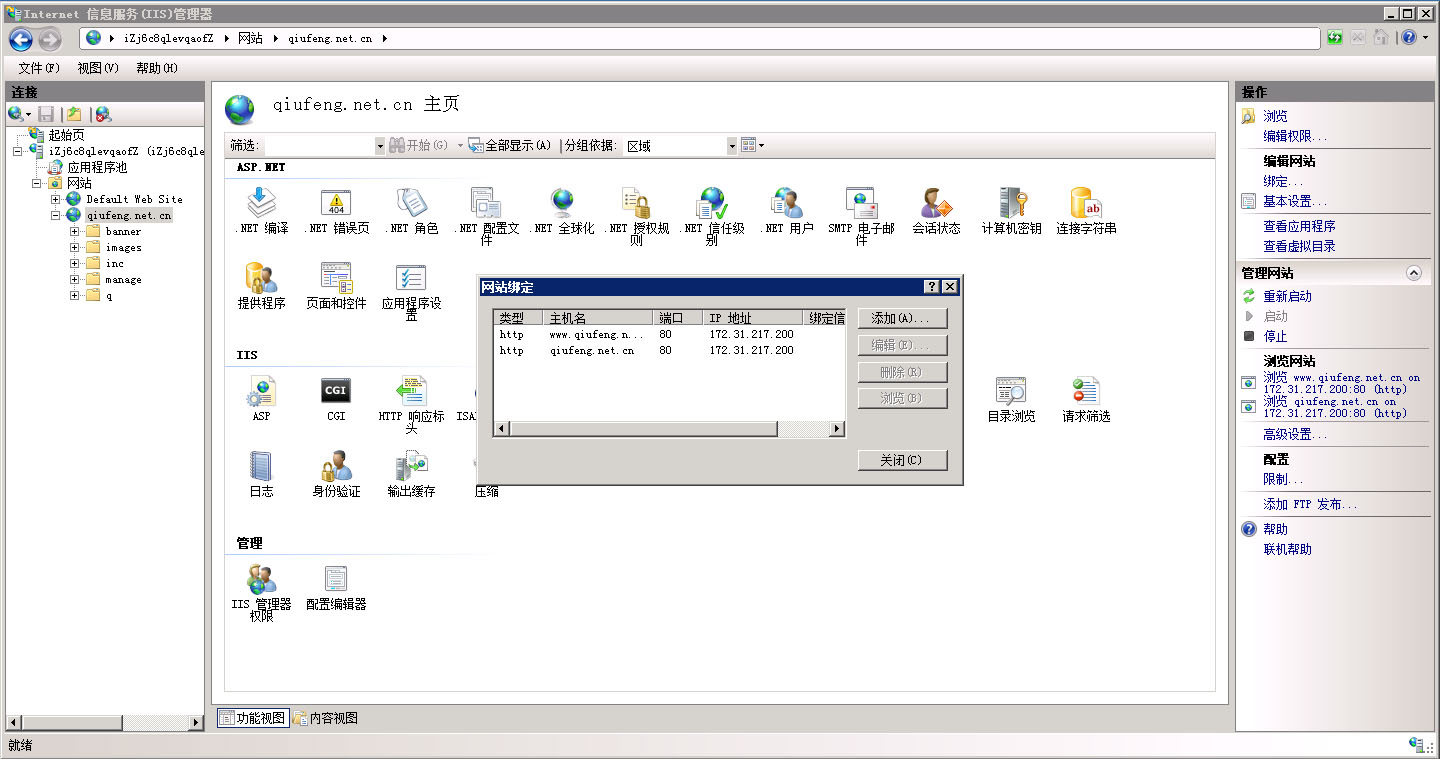
Task: Click 添加(A)... in the bindings dialog
Action: [902, 318]
